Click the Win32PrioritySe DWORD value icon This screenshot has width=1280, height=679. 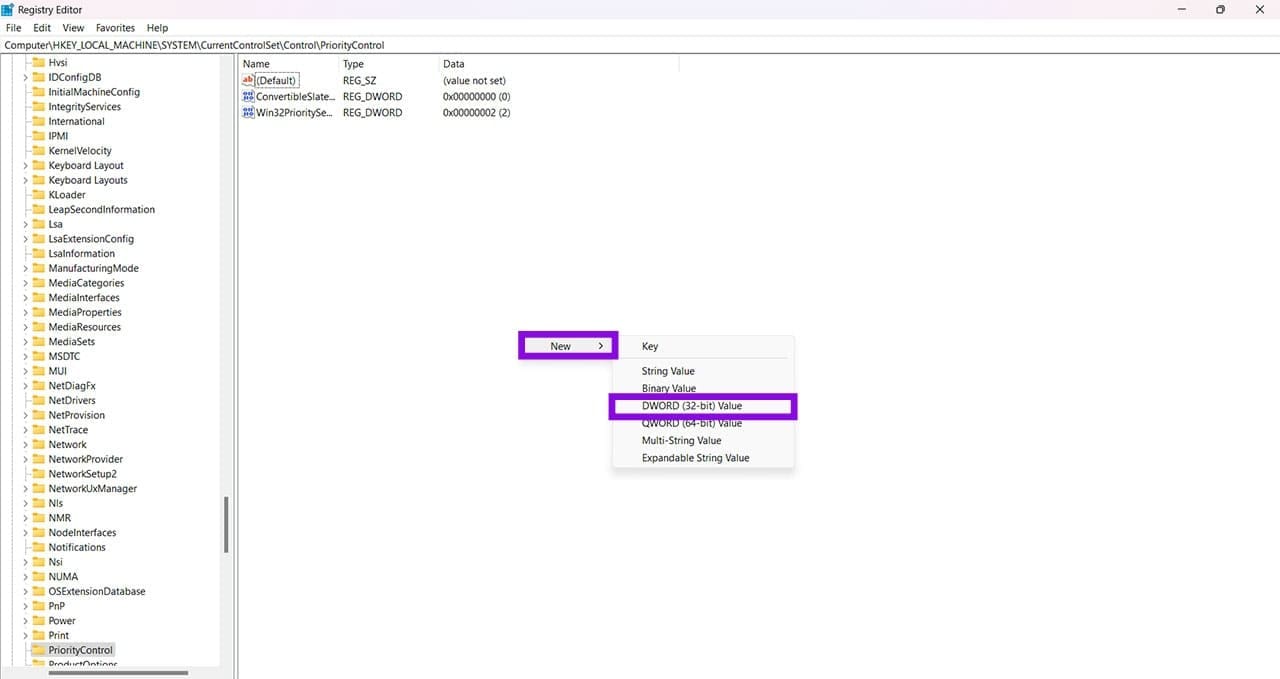click(248, 112)
